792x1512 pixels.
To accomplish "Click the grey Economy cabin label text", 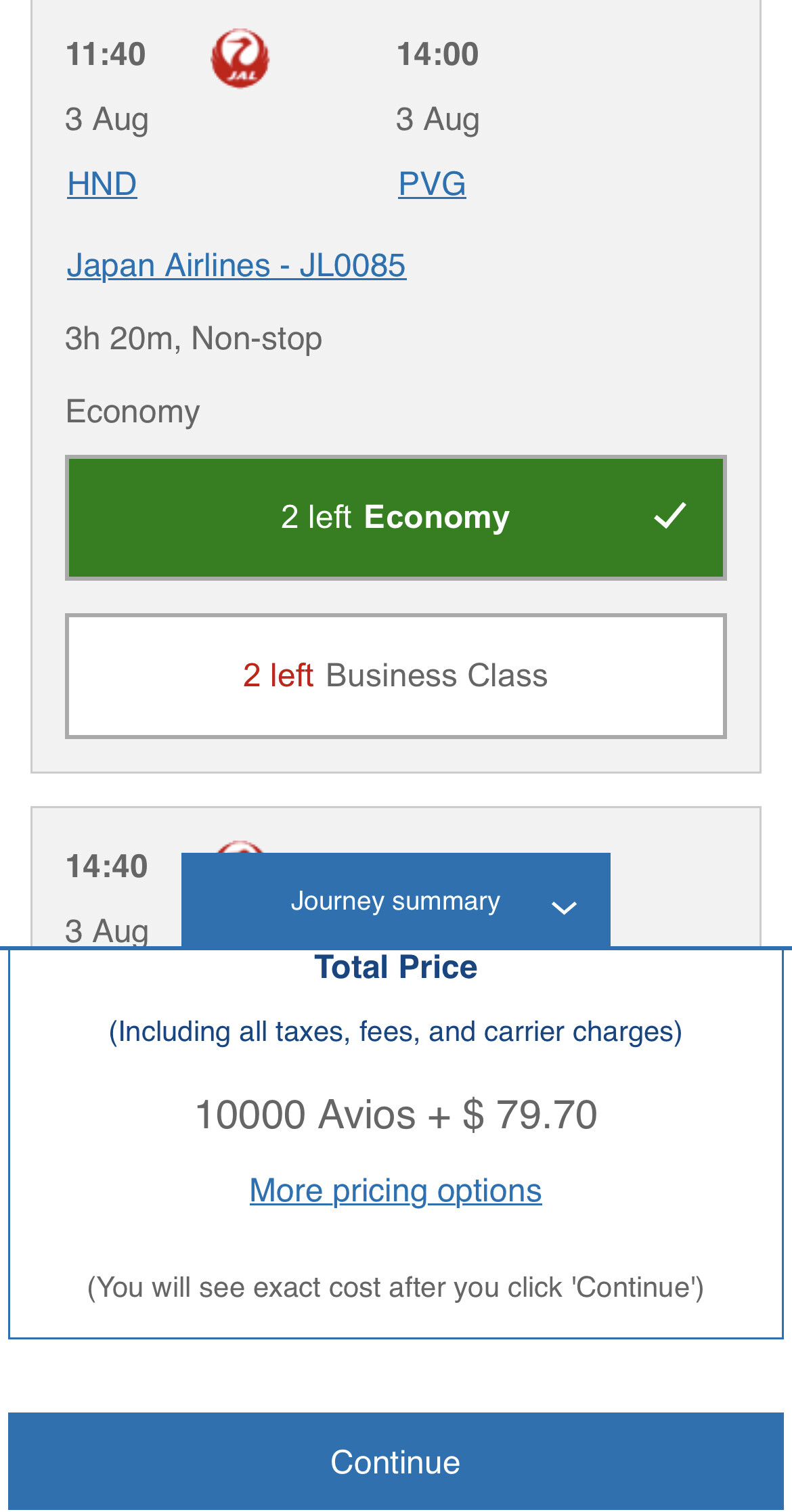I will coord(133,412).
